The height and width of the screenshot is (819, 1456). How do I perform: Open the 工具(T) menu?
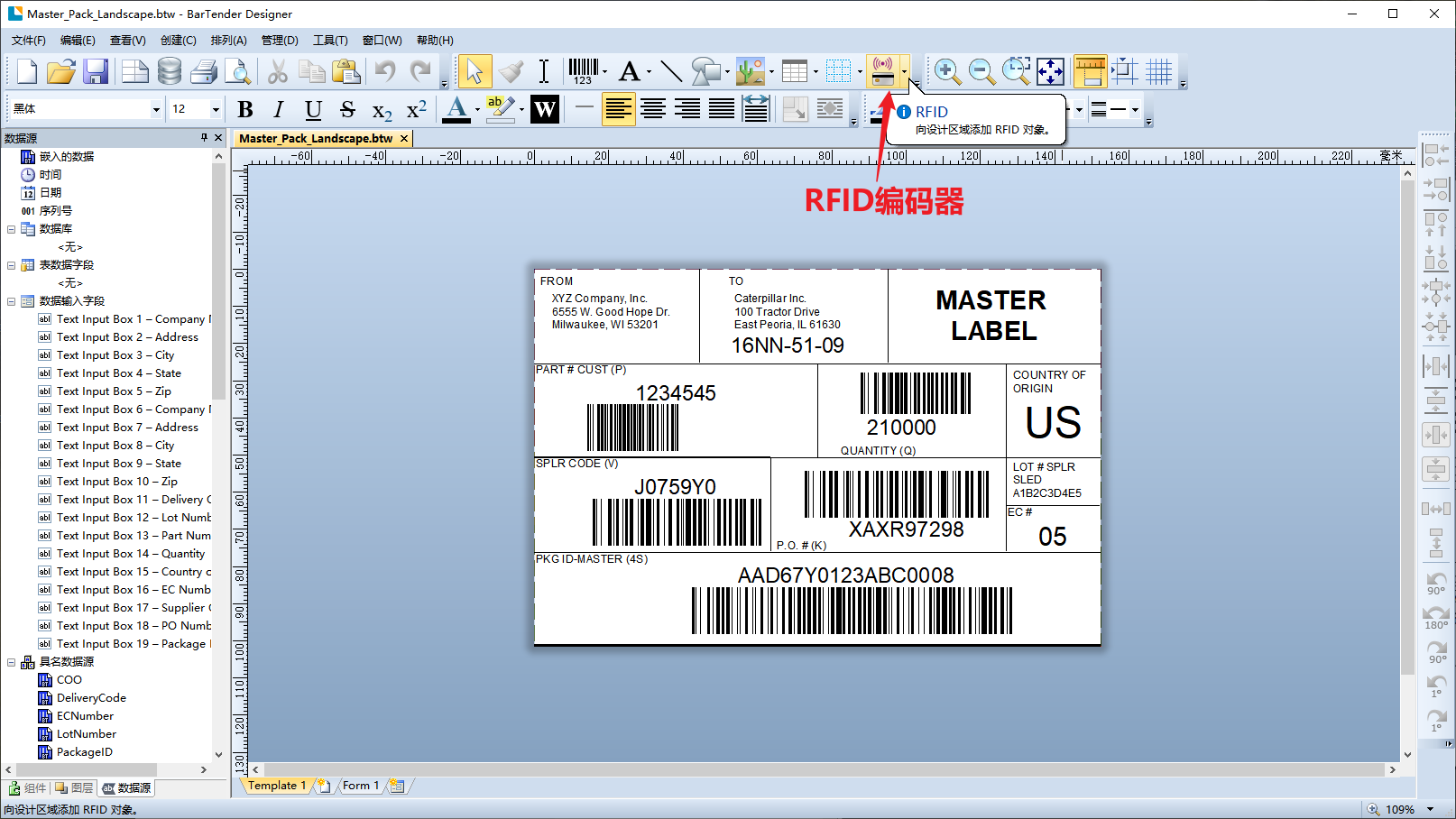click(x=330, y=41)
